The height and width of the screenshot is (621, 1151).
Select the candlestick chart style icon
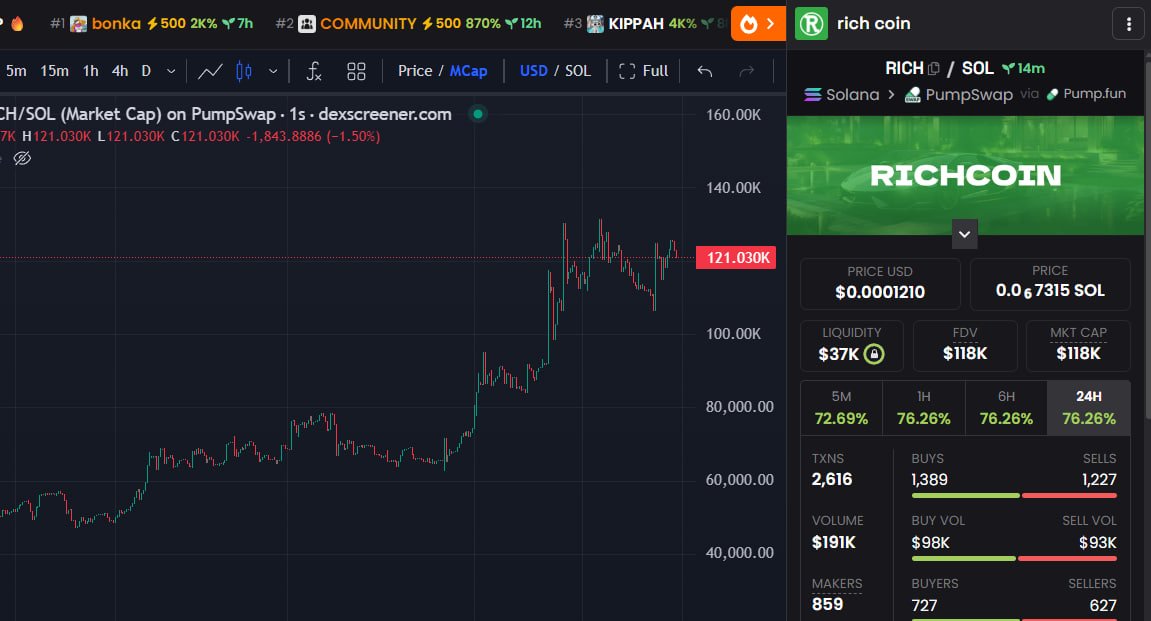[244, 71]
